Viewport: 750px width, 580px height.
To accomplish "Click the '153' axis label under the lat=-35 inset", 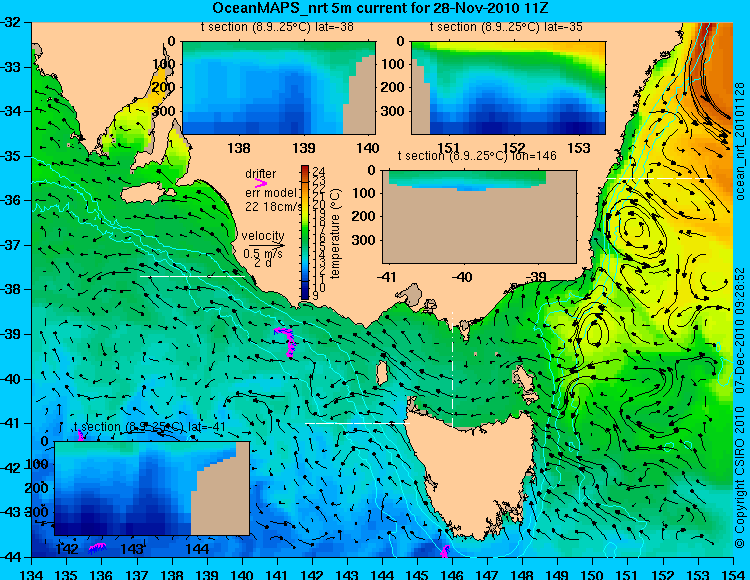I will pyautogui.click(x=579, y=148).
